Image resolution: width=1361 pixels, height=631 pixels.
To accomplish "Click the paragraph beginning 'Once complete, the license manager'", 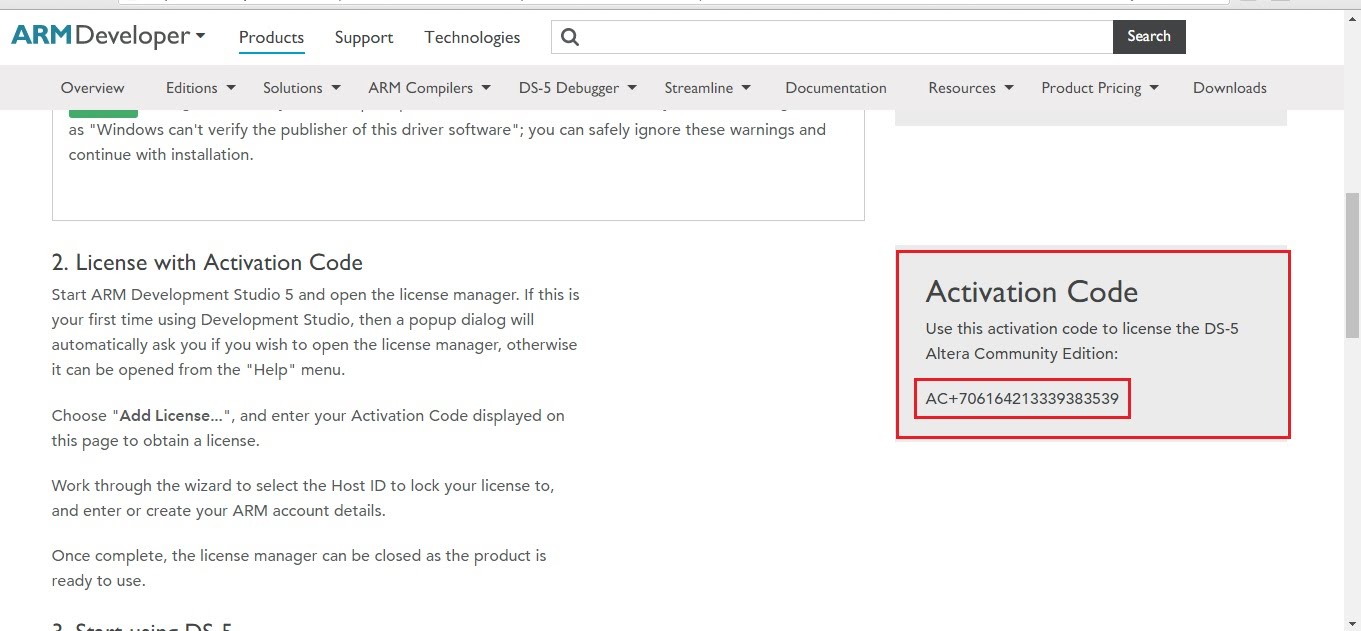I will coord(299,568).
